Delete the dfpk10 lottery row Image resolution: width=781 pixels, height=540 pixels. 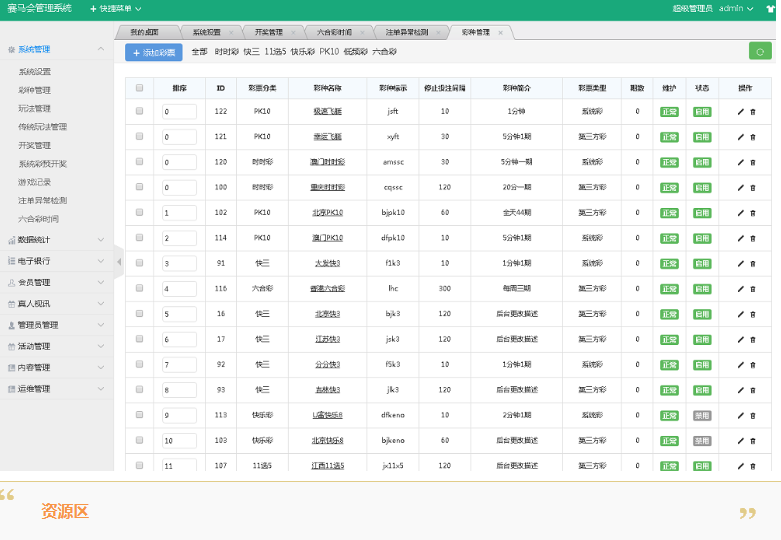tap(753, 239)
